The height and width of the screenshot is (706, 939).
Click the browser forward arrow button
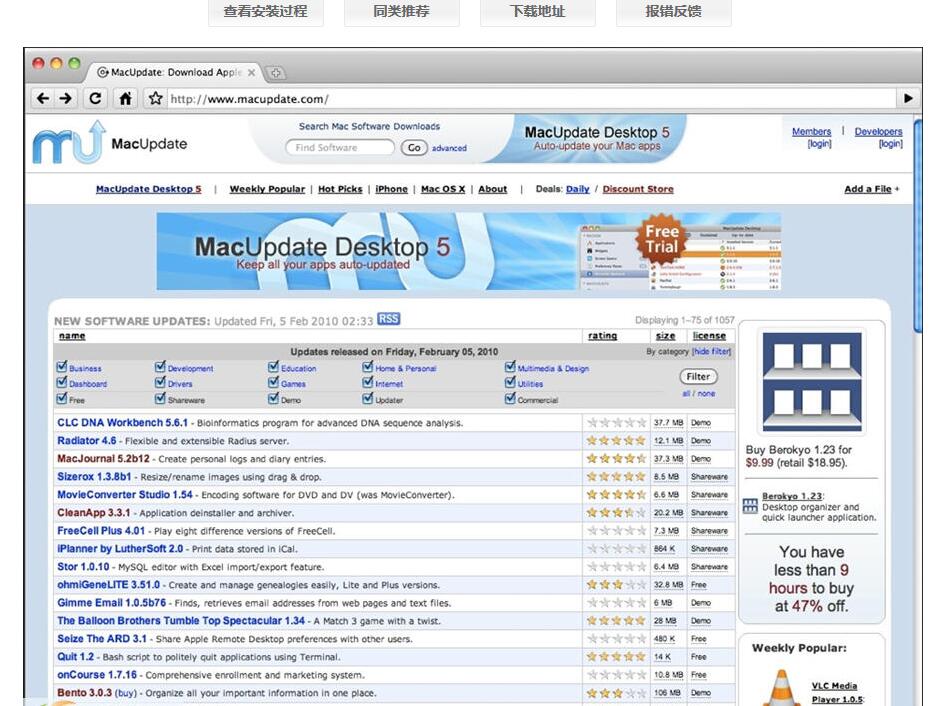tap(66, 98)
